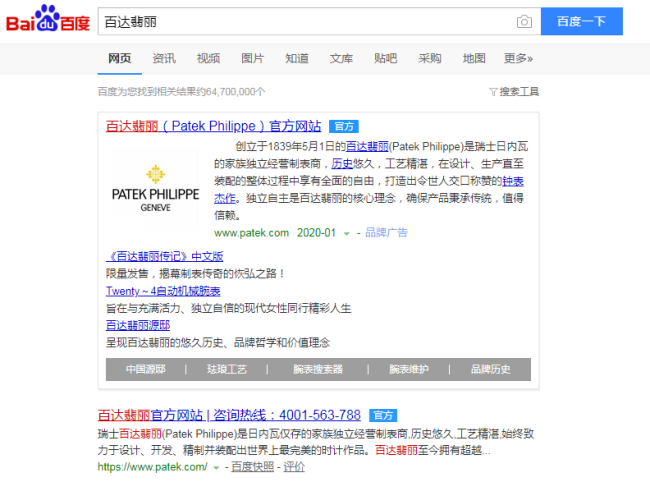Click https://www.patek.com/ green URL
650x482 pixels.
[153, 467]
